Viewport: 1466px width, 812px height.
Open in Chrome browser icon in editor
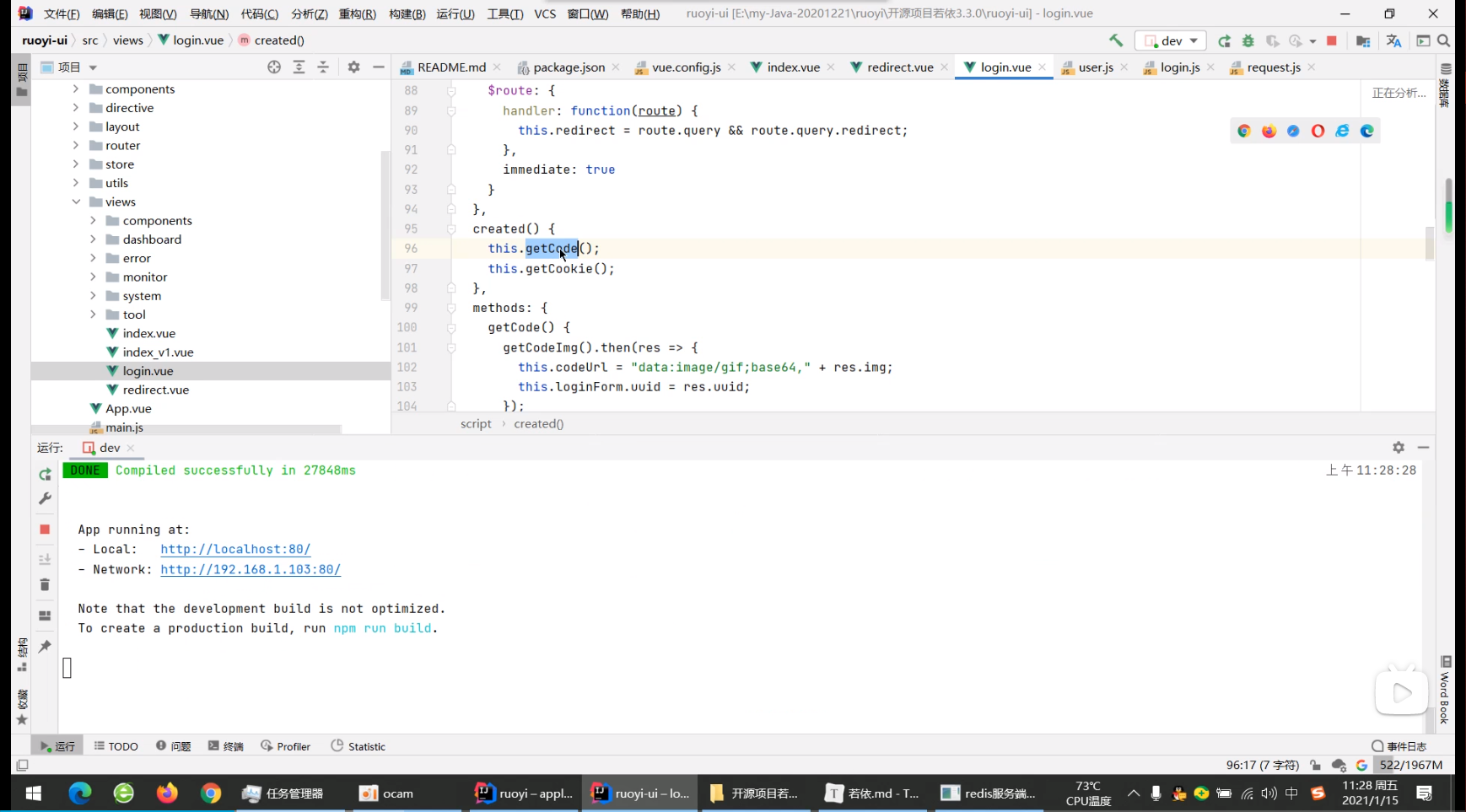click(x=1244, y=131)
